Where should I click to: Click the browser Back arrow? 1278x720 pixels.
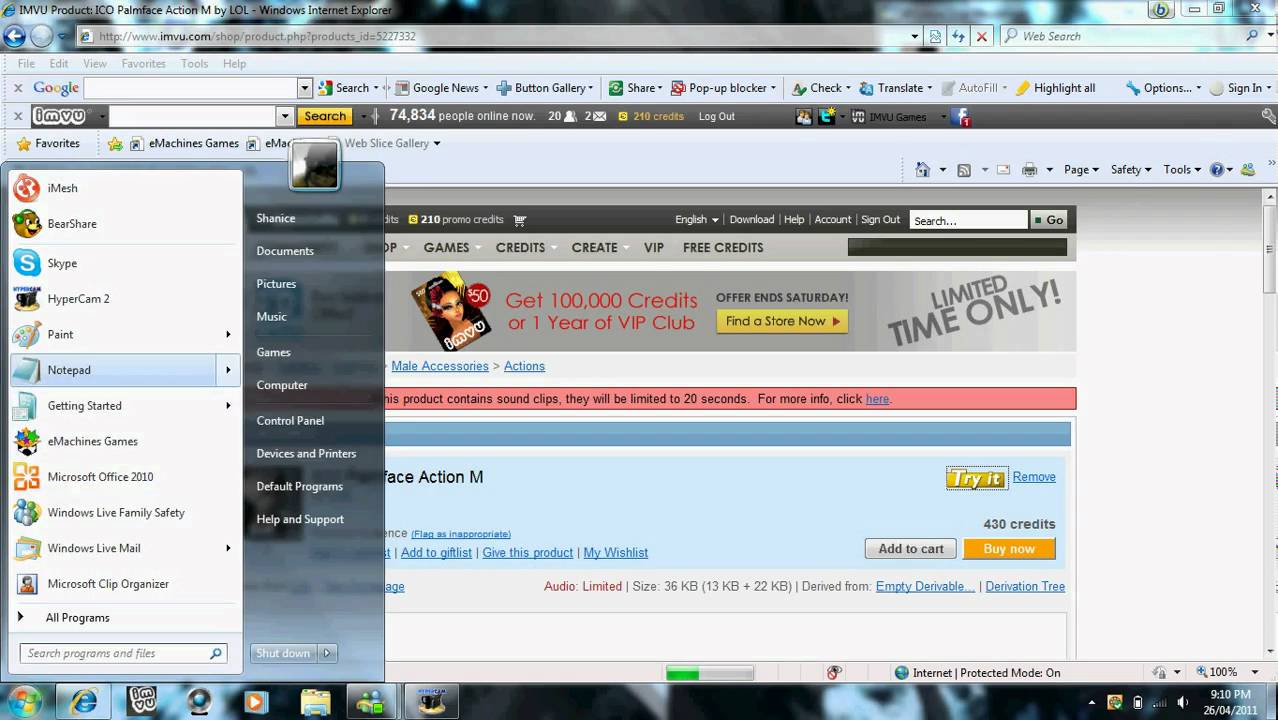point(14,36)
